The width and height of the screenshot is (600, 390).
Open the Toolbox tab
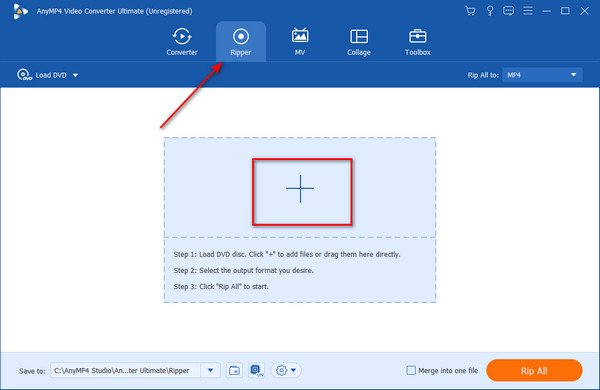coord(417,42)
